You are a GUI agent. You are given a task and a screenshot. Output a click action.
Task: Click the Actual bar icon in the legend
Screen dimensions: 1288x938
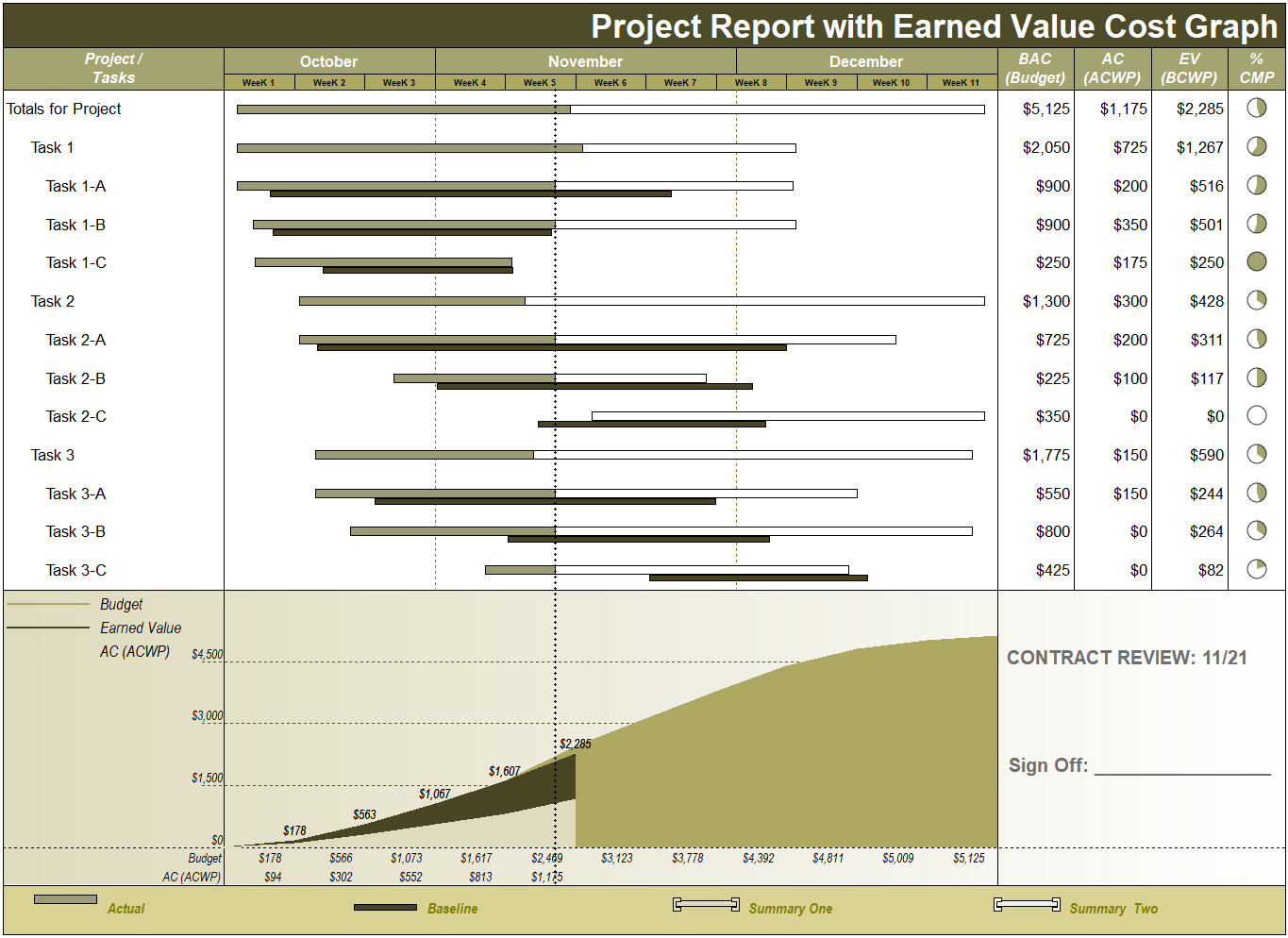pyautogui.click(x=63, y=901)
